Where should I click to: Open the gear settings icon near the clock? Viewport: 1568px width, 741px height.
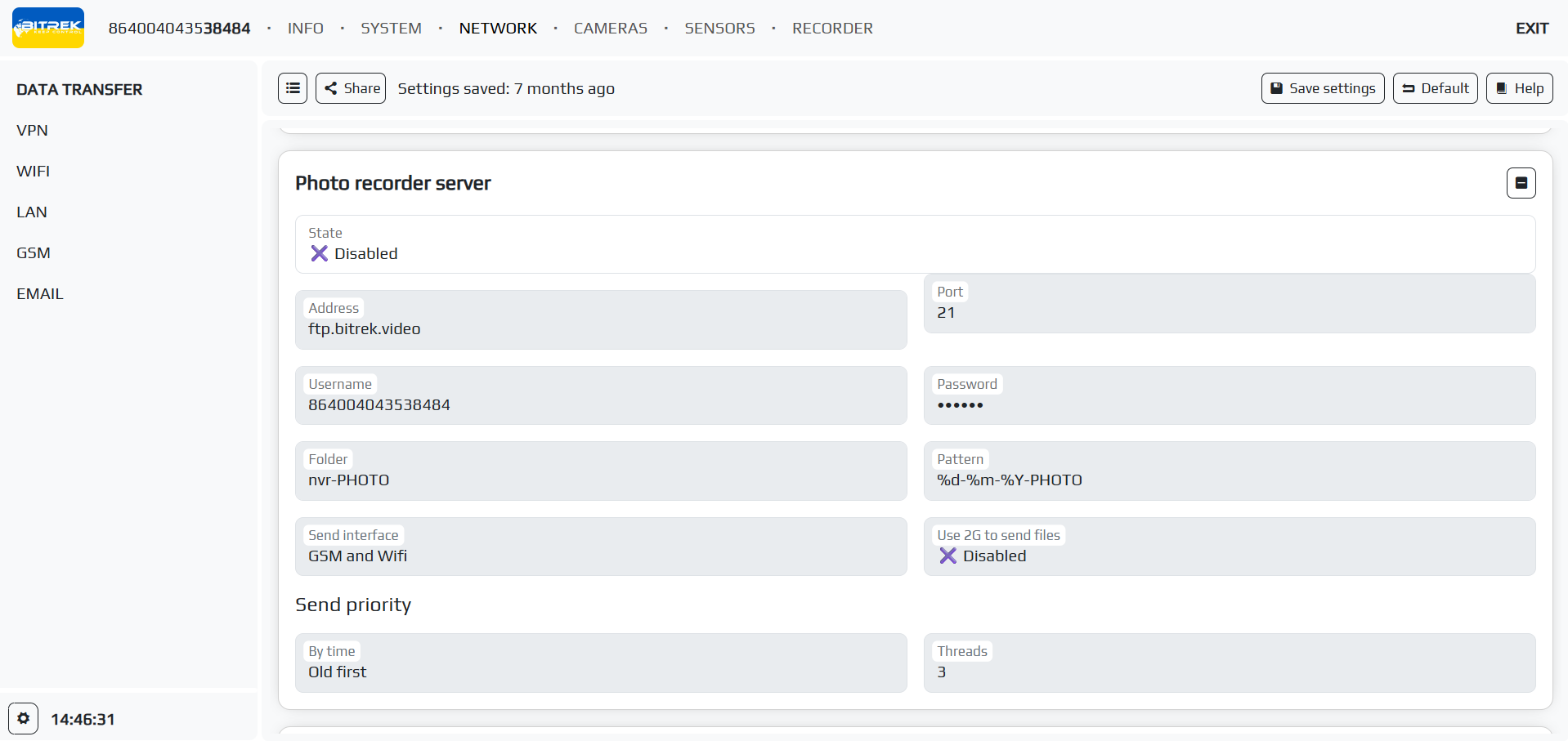click(24, 718)
